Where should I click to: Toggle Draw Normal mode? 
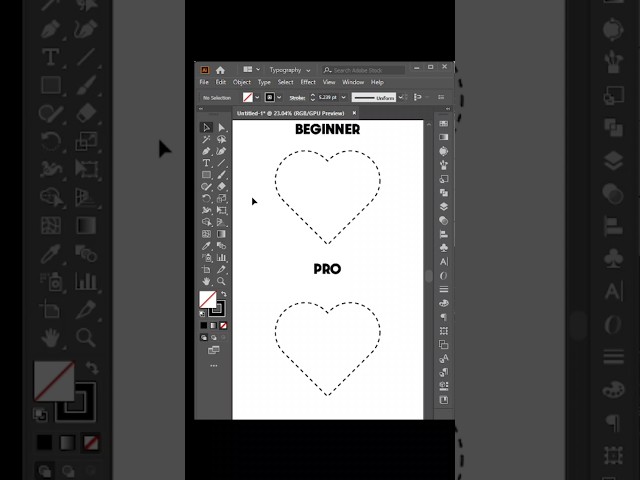coord(204,338)
